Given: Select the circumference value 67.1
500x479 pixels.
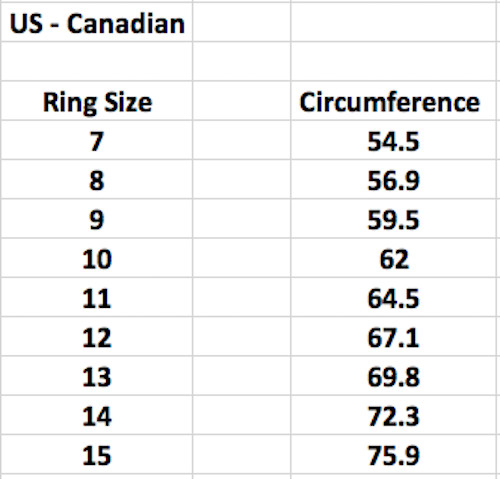Looking at the screenshot, I should (393, 337).
